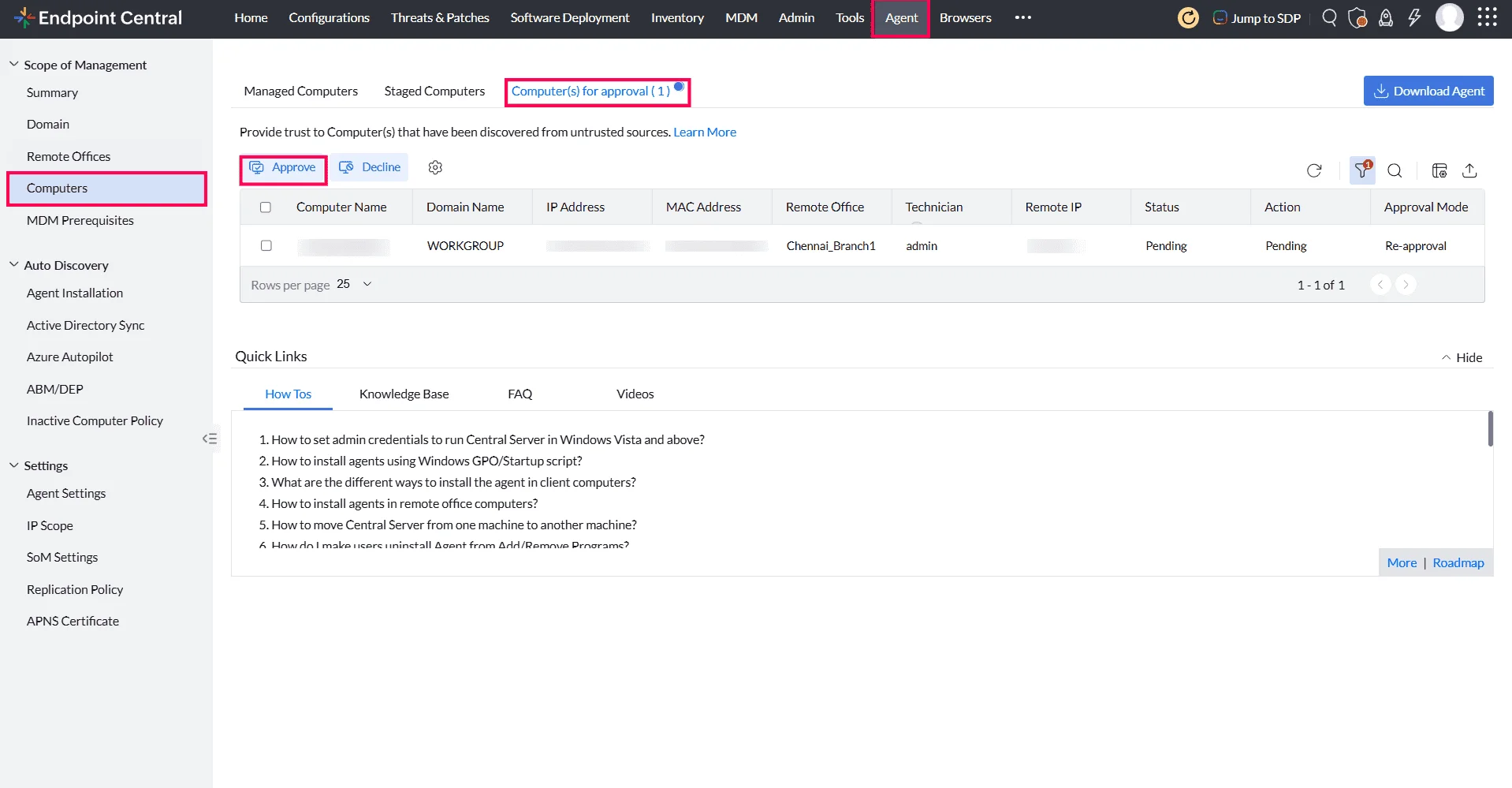Click the Approve button
The height and width of the screenshot is (788, 1512).
pyautogui.click(x=283, y=167)
